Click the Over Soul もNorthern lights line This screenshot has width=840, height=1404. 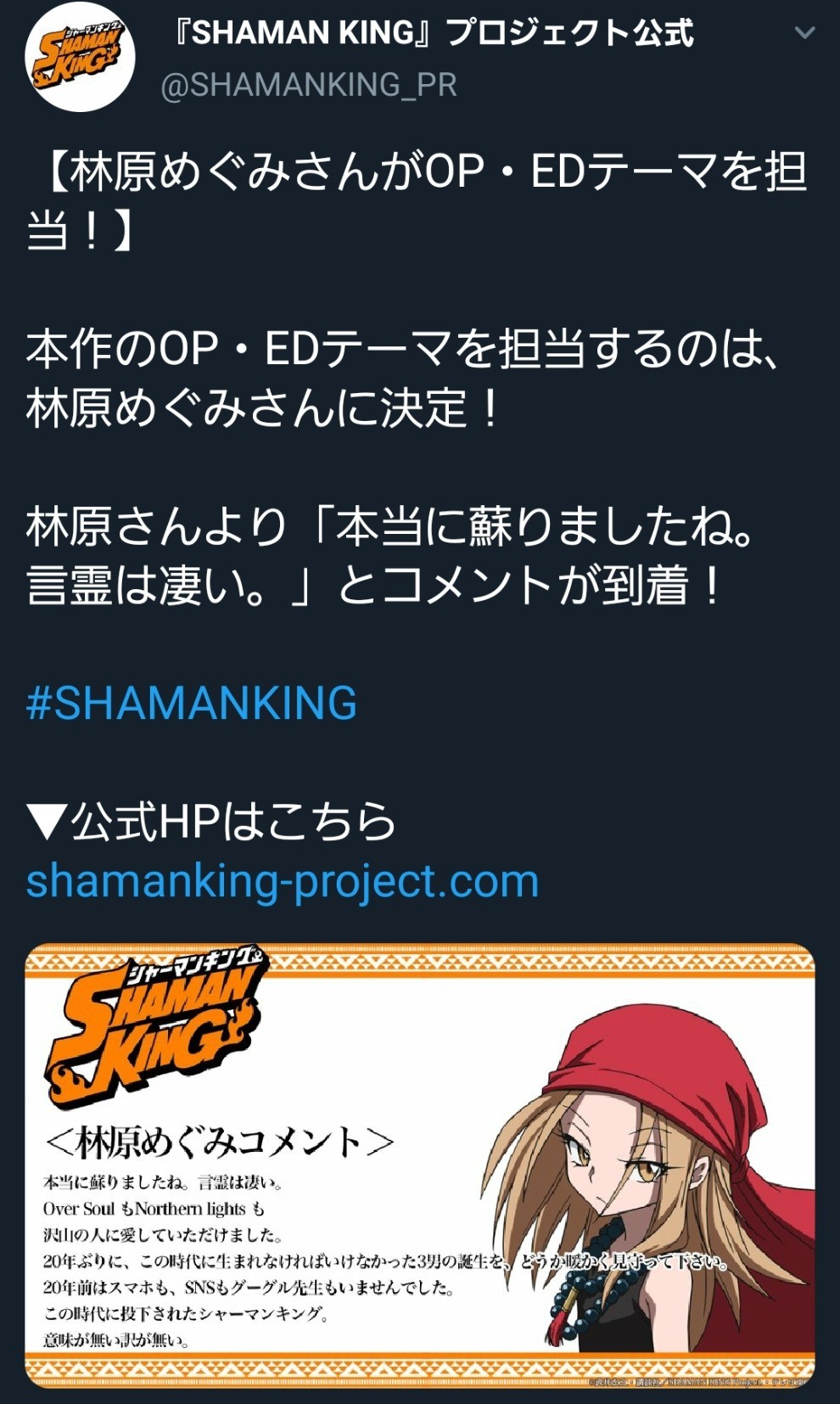click(154, 1208)
